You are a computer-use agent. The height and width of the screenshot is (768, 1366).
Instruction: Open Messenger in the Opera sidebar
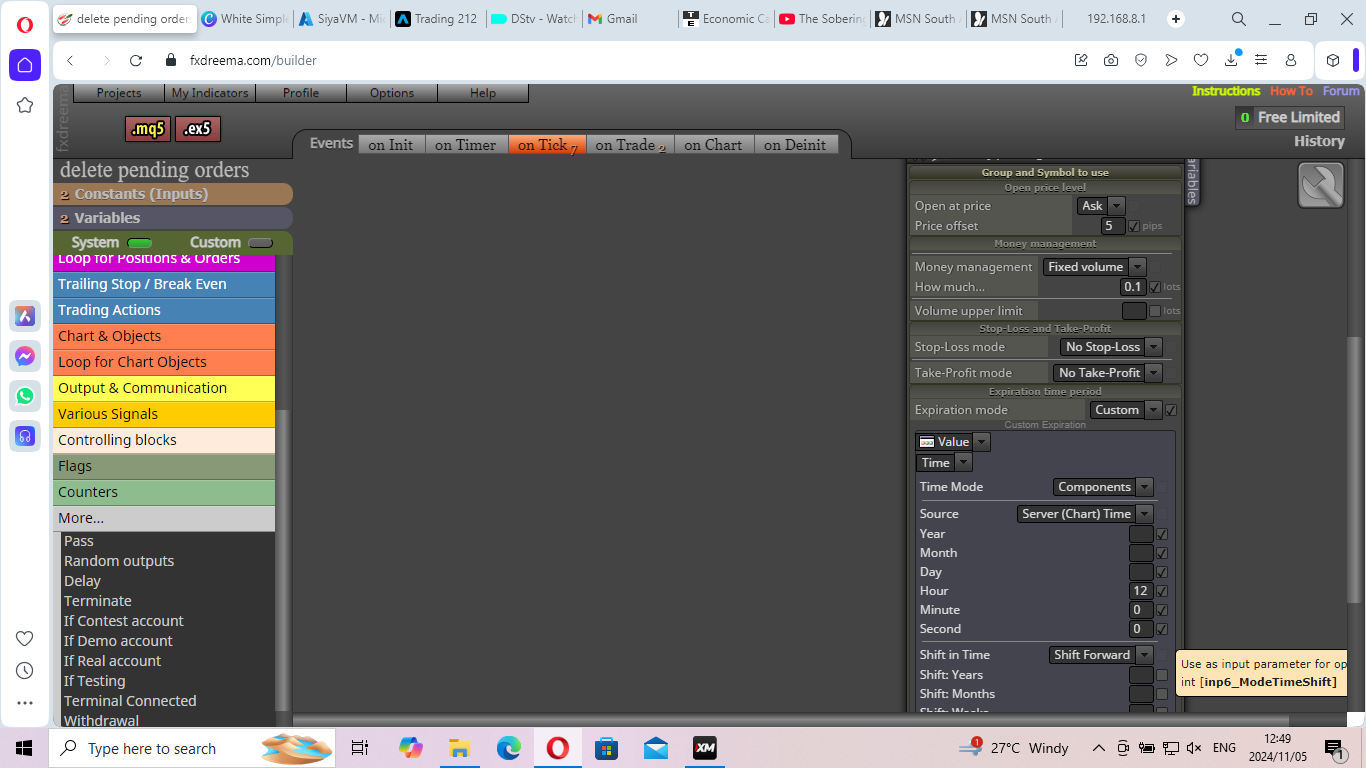coord(25,356)
